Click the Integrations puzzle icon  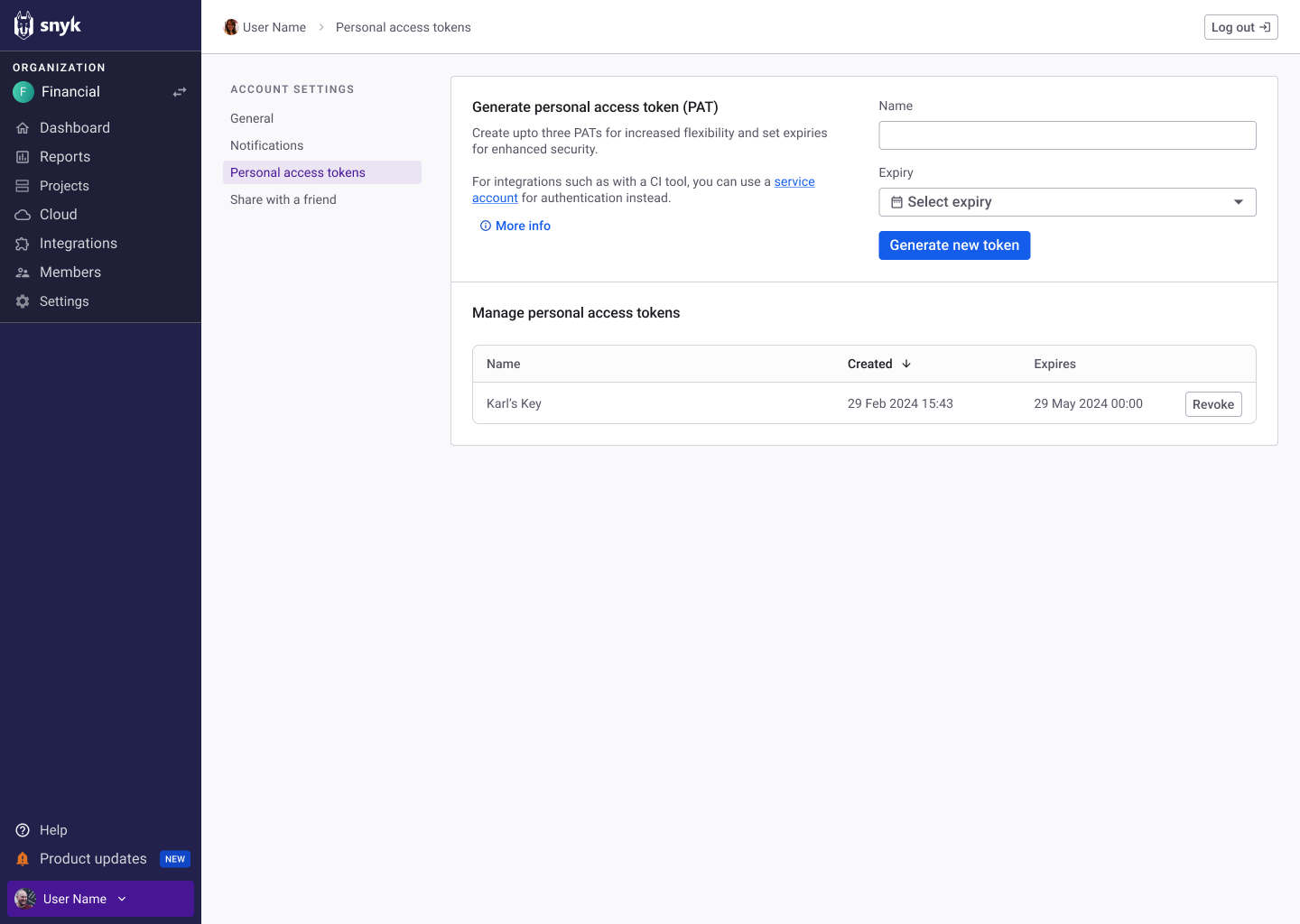coord(23,244)
